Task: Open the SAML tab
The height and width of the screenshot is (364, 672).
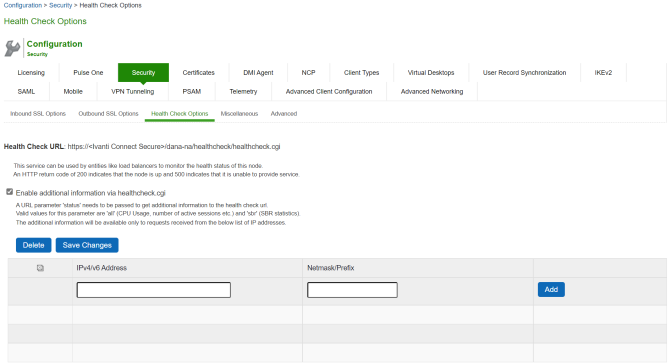Action: [x=26, y=91]
